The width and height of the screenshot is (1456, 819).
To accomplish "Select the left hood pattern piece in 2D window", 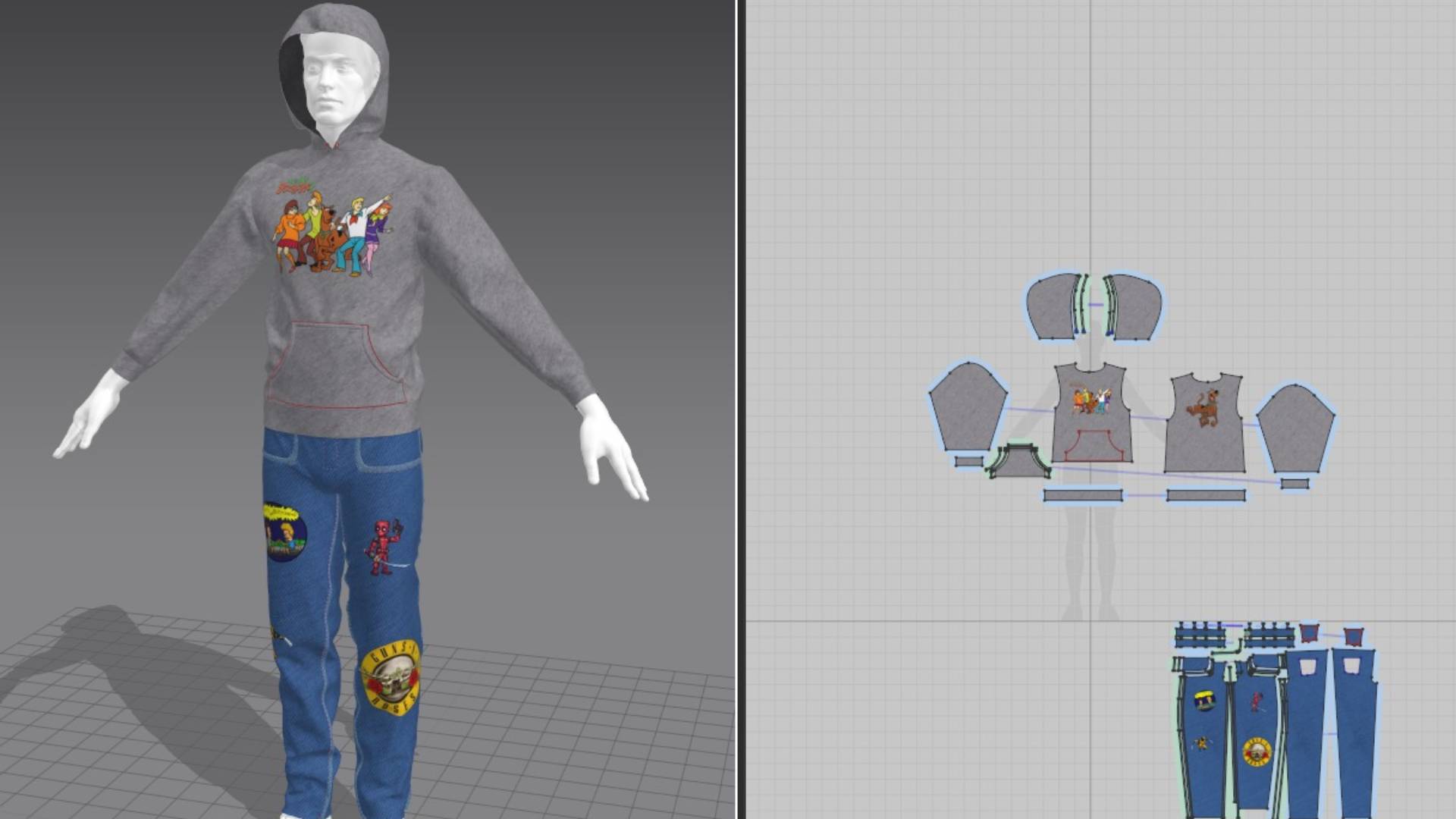I will click(1050, 306).
